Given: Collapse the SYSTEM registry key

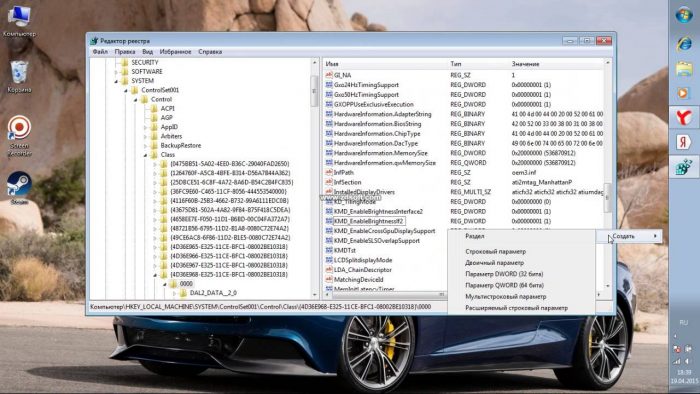Looking at the screenshot, I should (117, 81).
